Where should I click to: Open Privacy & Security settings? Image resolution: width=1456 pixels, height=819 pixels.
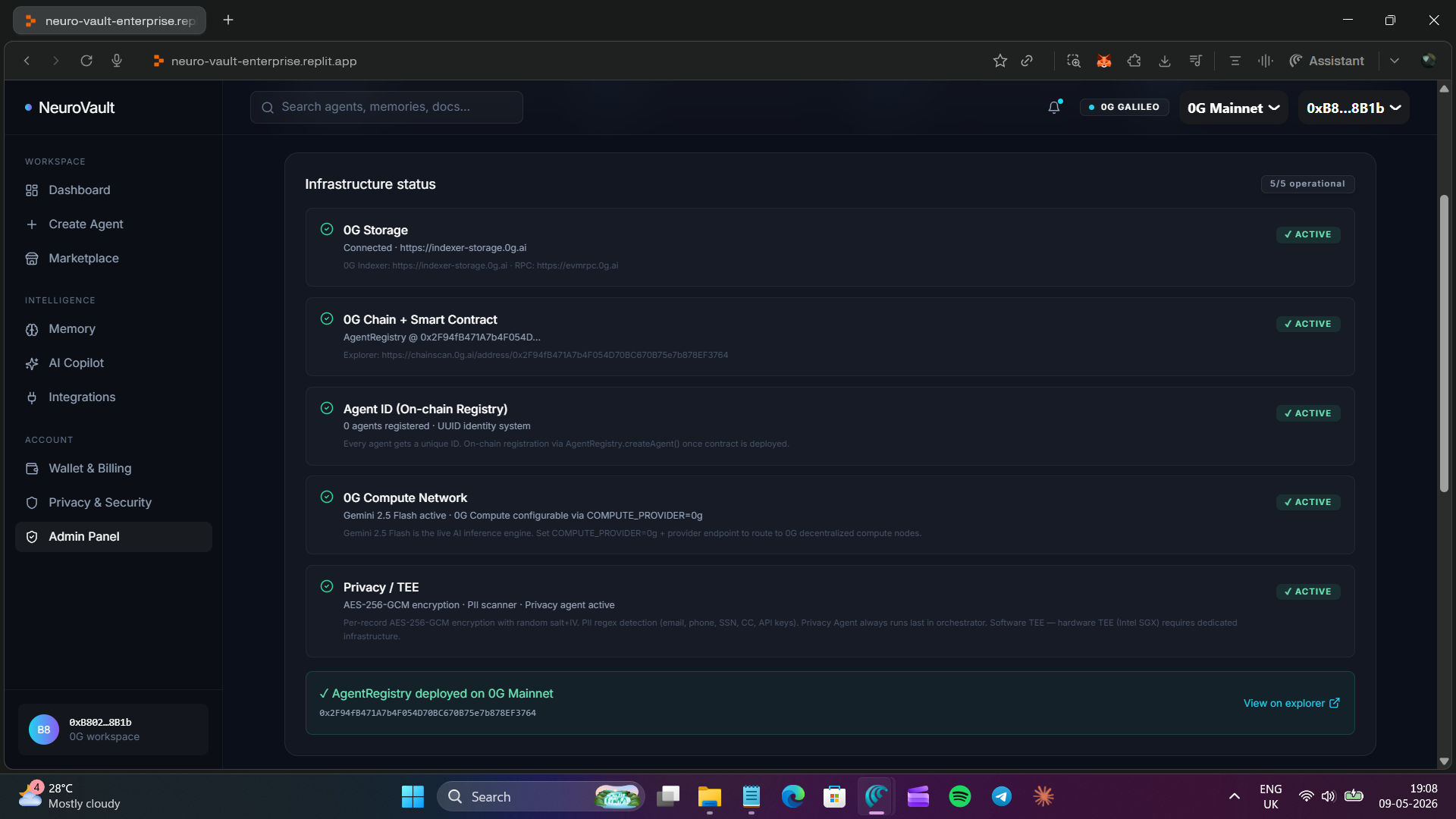coord(114,503)
